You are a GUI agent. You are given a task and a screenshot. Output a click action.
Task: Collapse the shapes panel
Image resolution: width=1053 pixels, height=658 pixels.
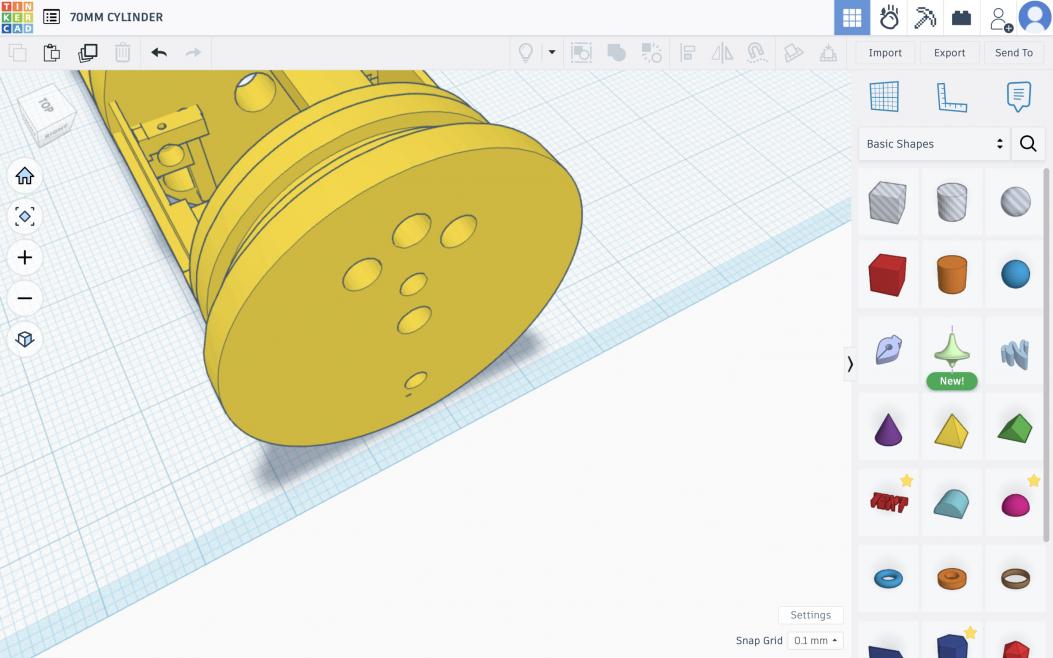(x=850, y=364)
